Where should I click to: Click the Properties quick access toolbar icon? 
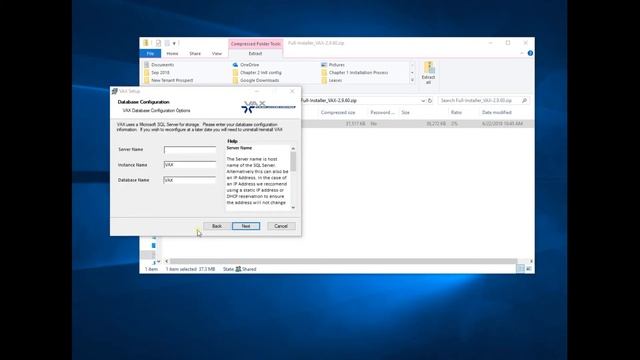[158, 43]
